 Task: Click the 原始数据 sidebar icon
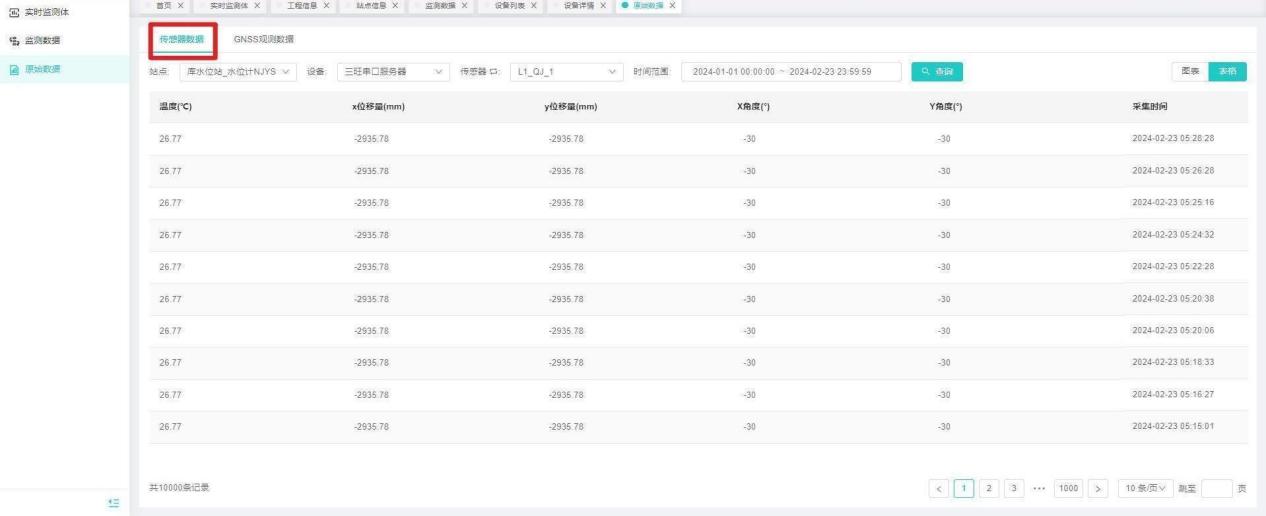click(13, 69)
